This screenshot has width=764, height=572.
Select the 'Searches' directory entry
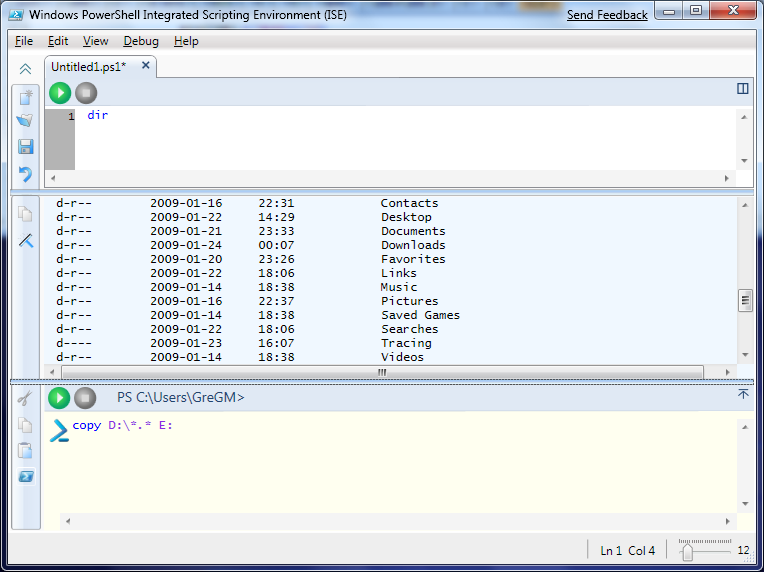(410, 329)
